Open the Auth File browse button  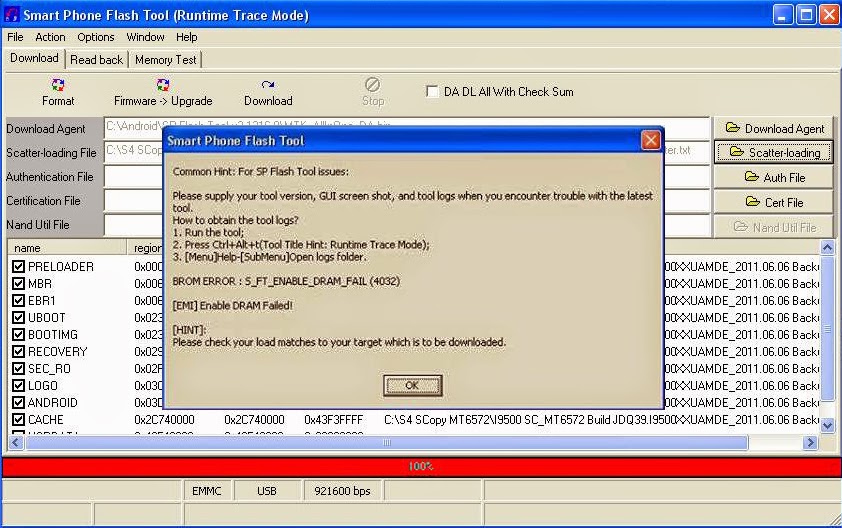tap(774, 177)
